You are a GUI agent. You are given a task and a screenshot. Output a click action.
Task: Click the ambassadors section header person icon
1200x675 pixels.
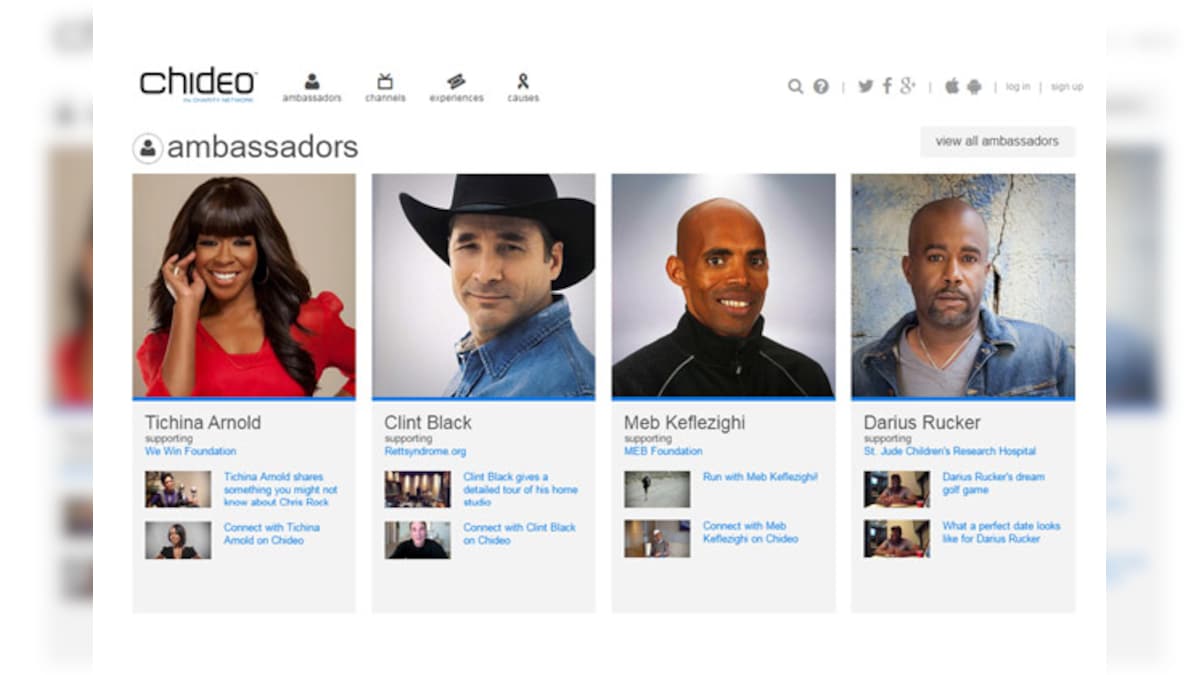[148, 146]
